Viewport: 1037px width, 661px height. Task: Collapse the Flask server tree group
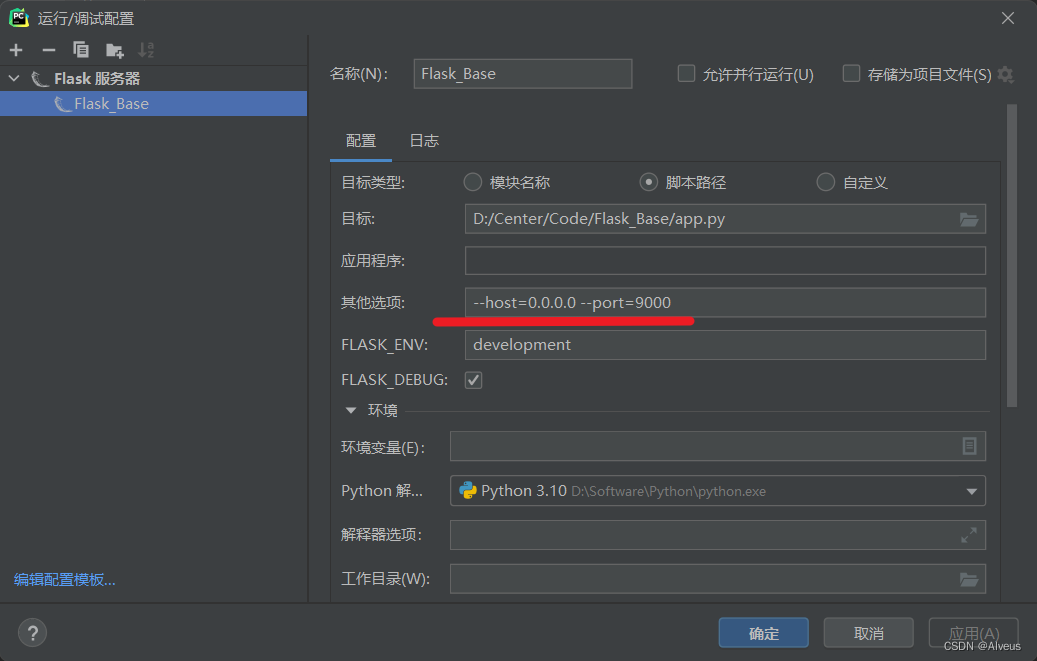click(x=14, y=79)
